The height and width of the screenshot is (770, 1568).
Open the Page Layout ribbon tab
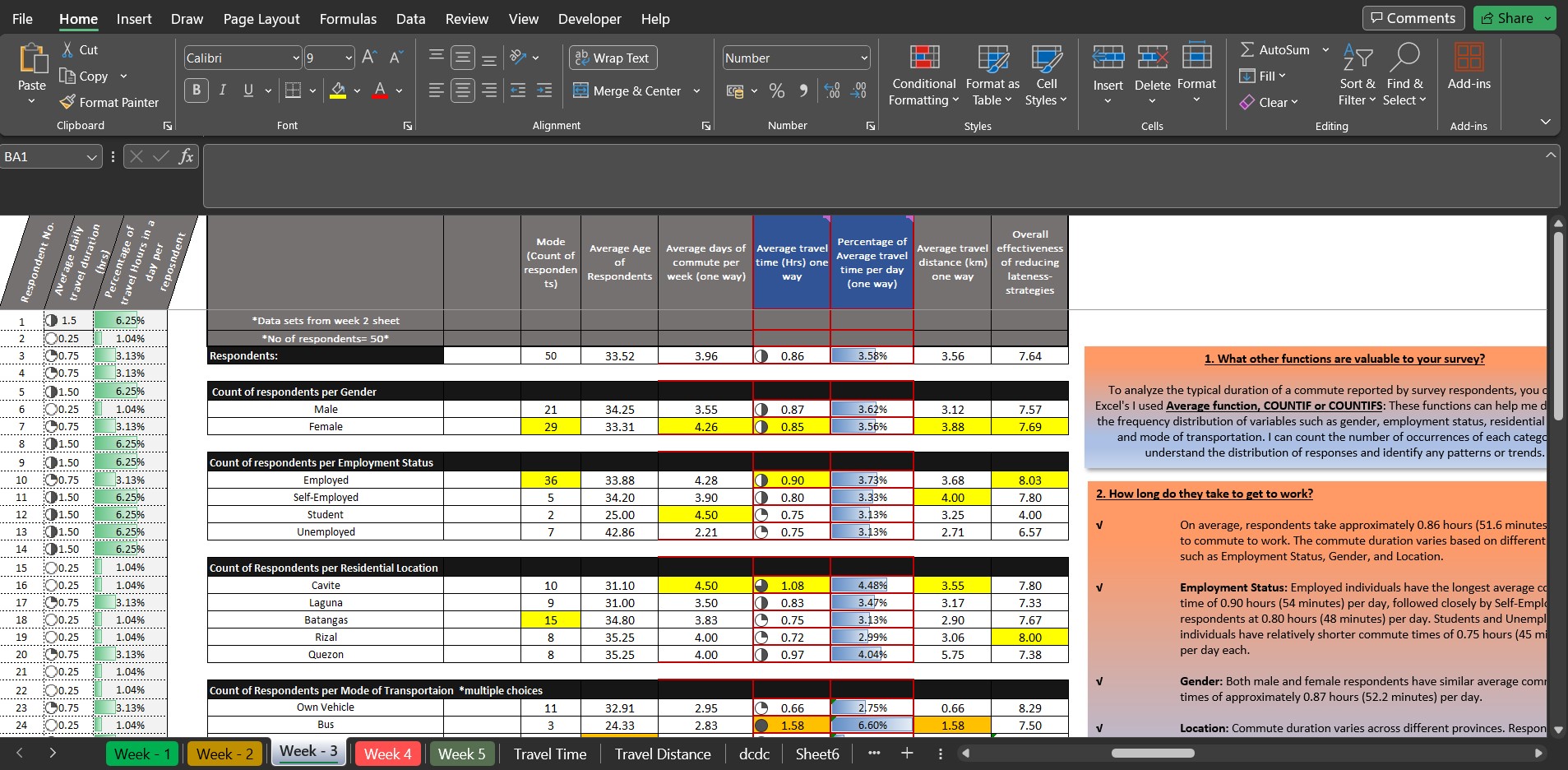point(261,19)
